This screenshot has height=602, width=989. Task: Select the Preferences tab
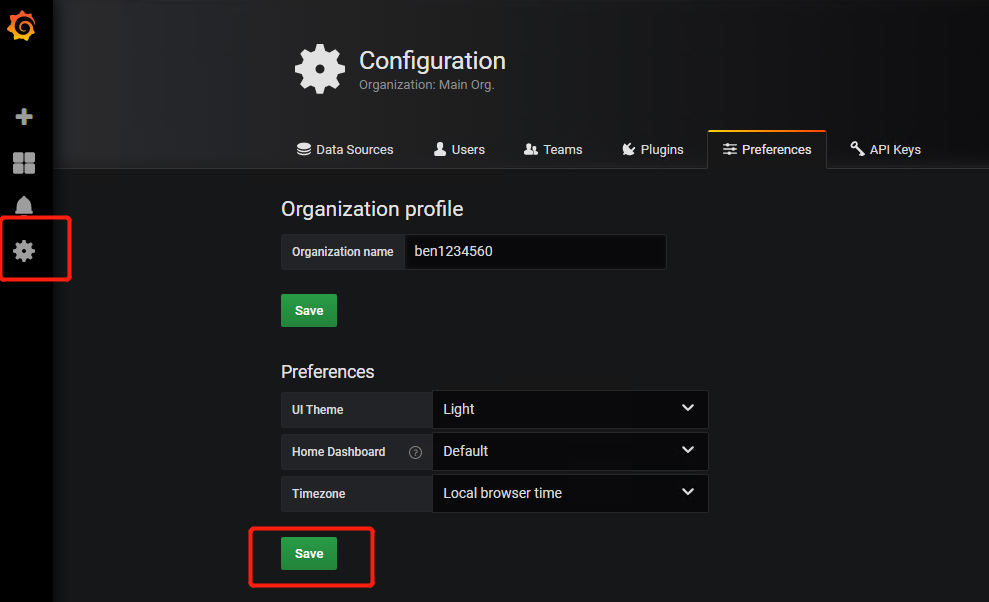click(767, 150)
